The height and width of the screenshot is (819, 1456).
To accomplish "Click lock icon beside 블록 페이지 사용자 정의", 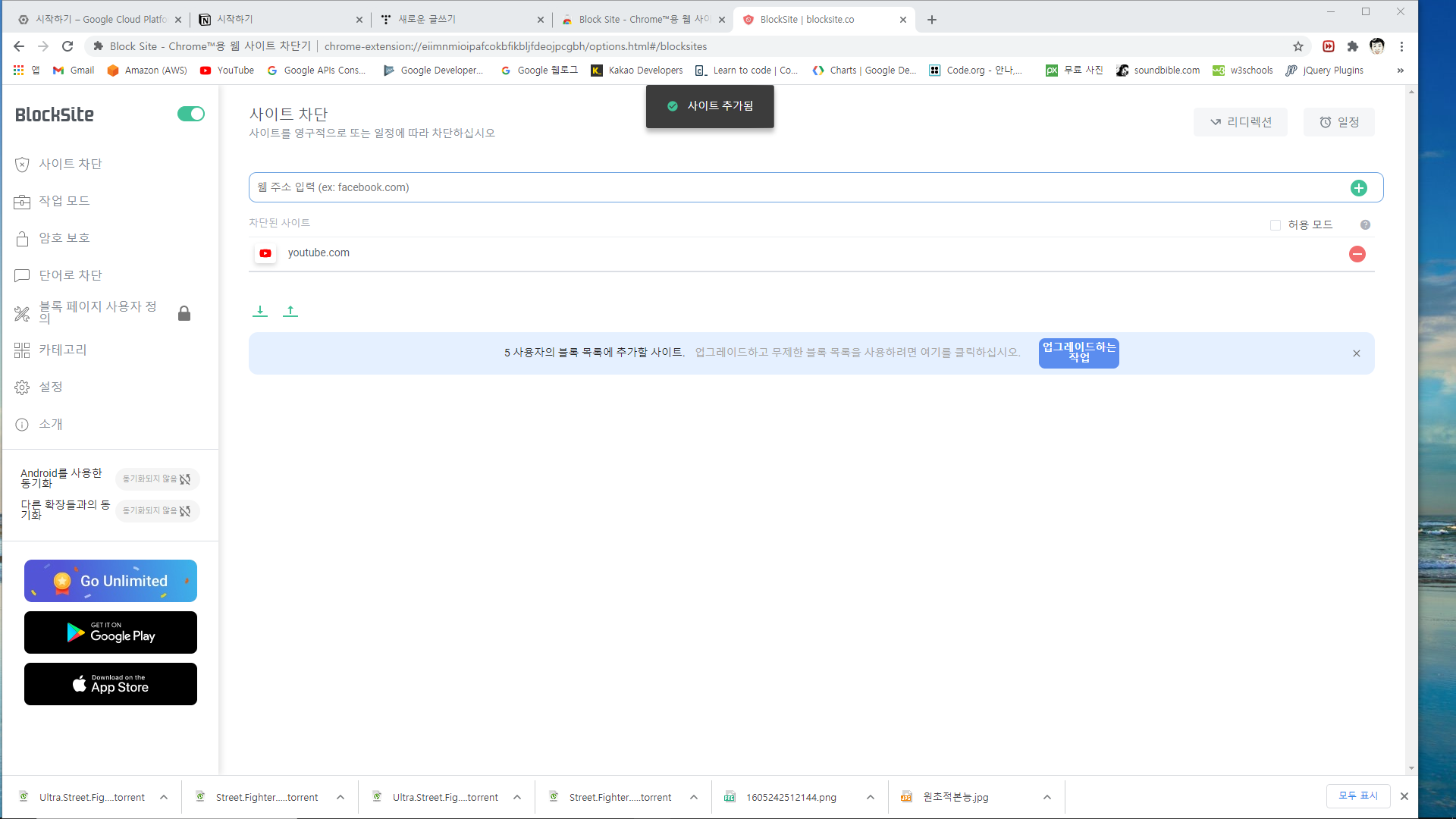I will tap(184, 314).
